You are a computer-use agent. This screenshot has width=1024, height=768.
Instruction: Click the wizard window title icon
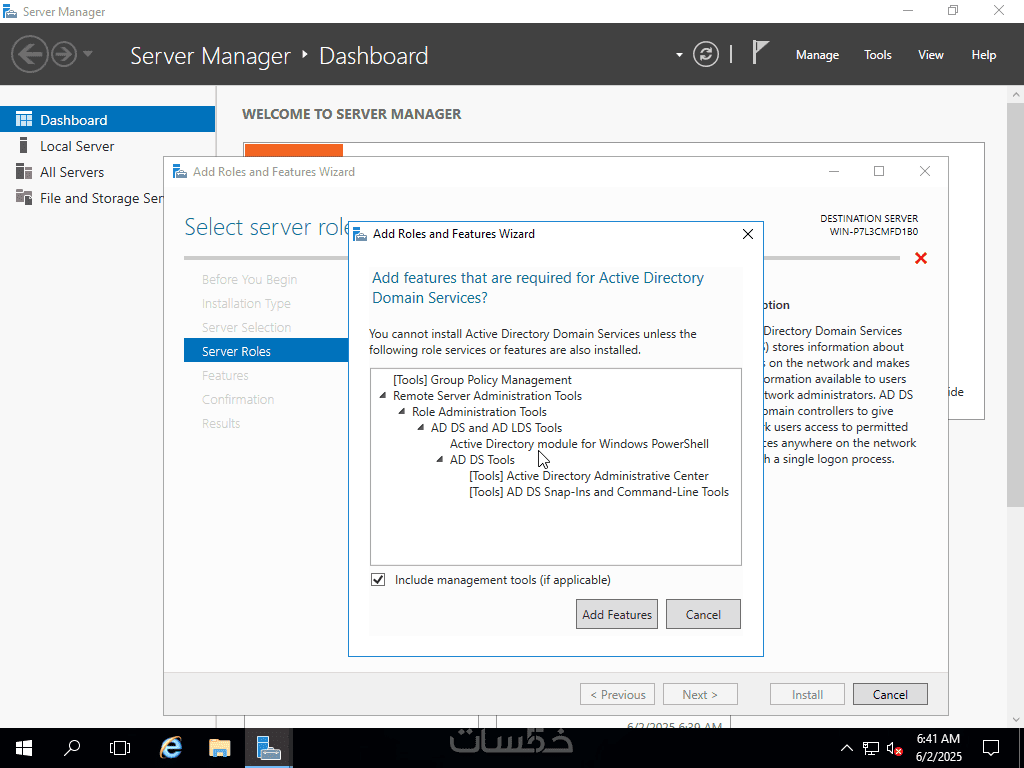[x=180, y=171]
